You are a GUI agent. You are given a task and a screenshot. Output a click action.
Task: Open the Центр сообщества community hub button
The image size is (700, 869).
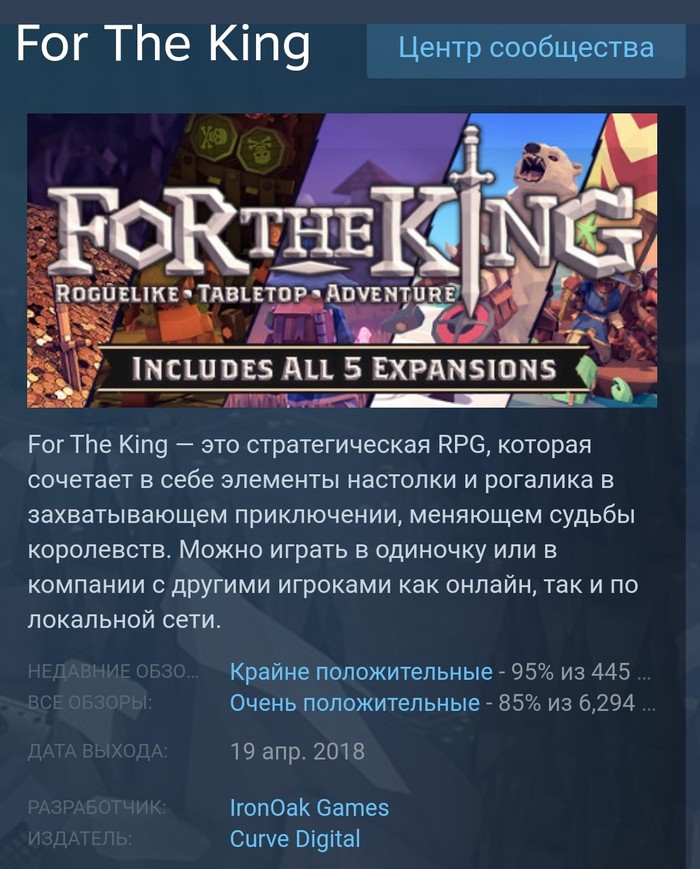[x=526, y=48]
